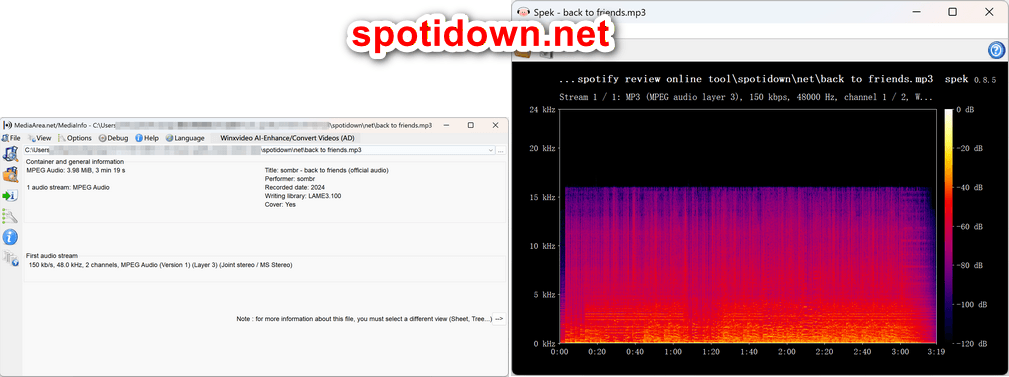Click '1 audio stream: MPEG Audio' text
The height and width of the screenshot is (377, 1009).
[x=68, y=187]
